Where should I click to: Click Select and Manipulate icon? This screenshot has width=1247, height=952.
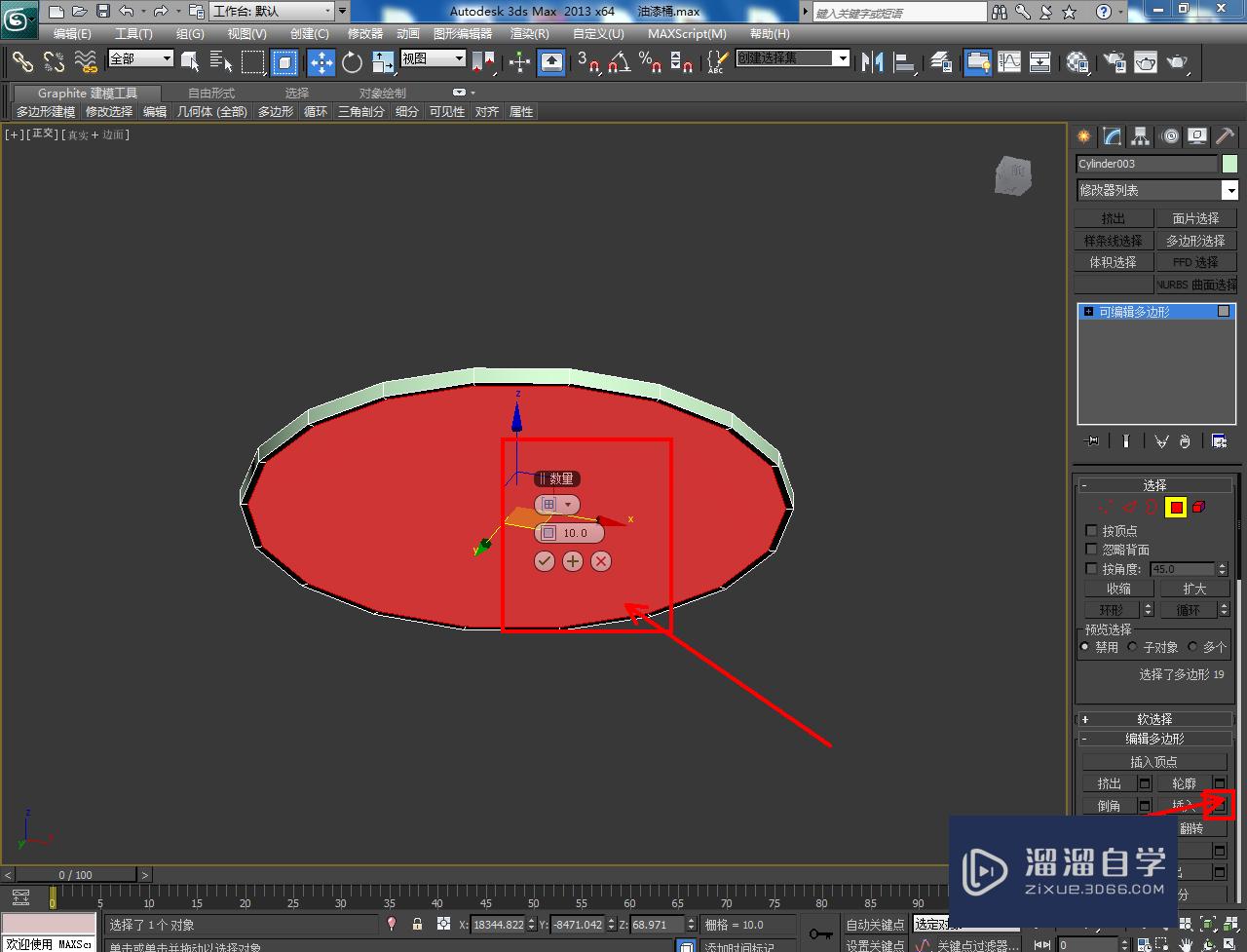pyautogui.click(x=519, y=61)
